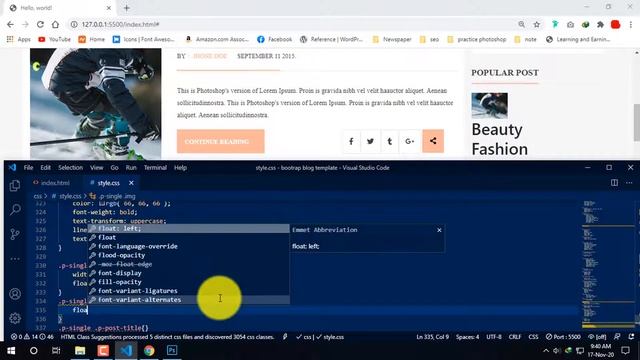Open Photoshop from taskbar
The image size is (640, 360).
click(172, 351)
